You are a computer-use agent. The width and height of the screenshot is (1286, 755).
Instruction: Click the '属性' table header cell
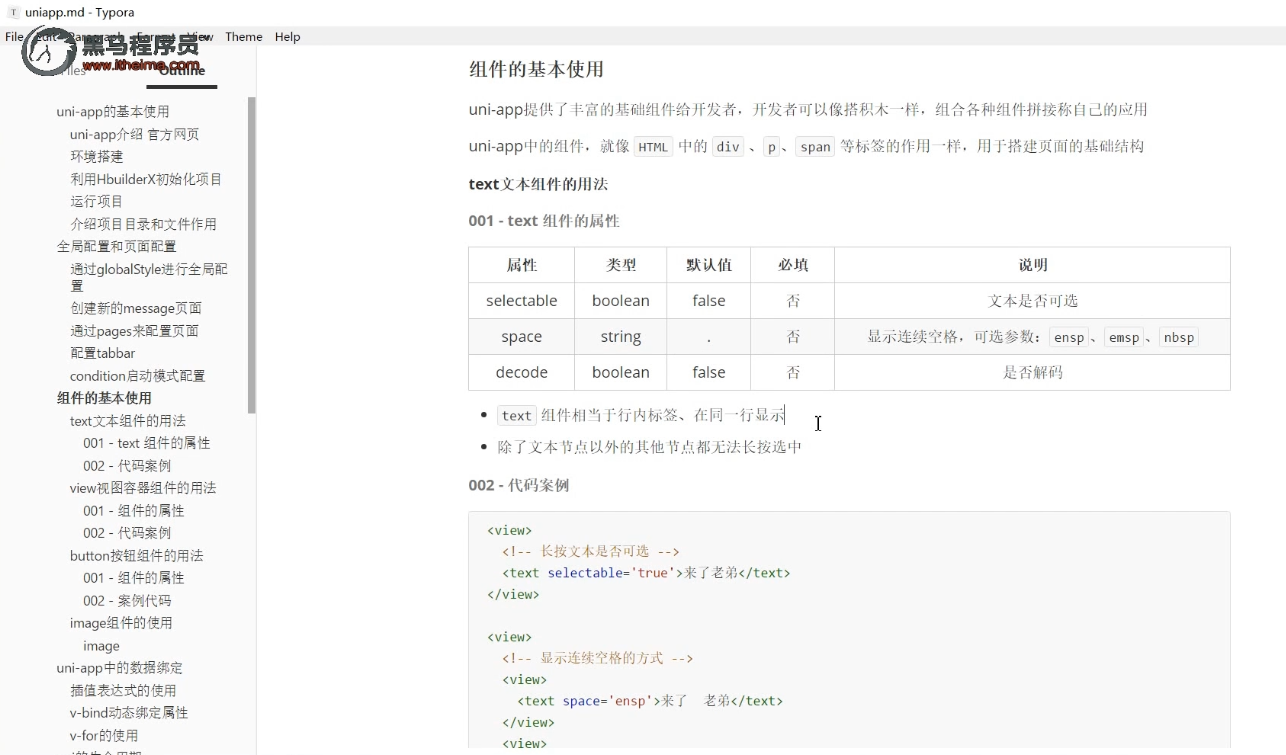521,265
